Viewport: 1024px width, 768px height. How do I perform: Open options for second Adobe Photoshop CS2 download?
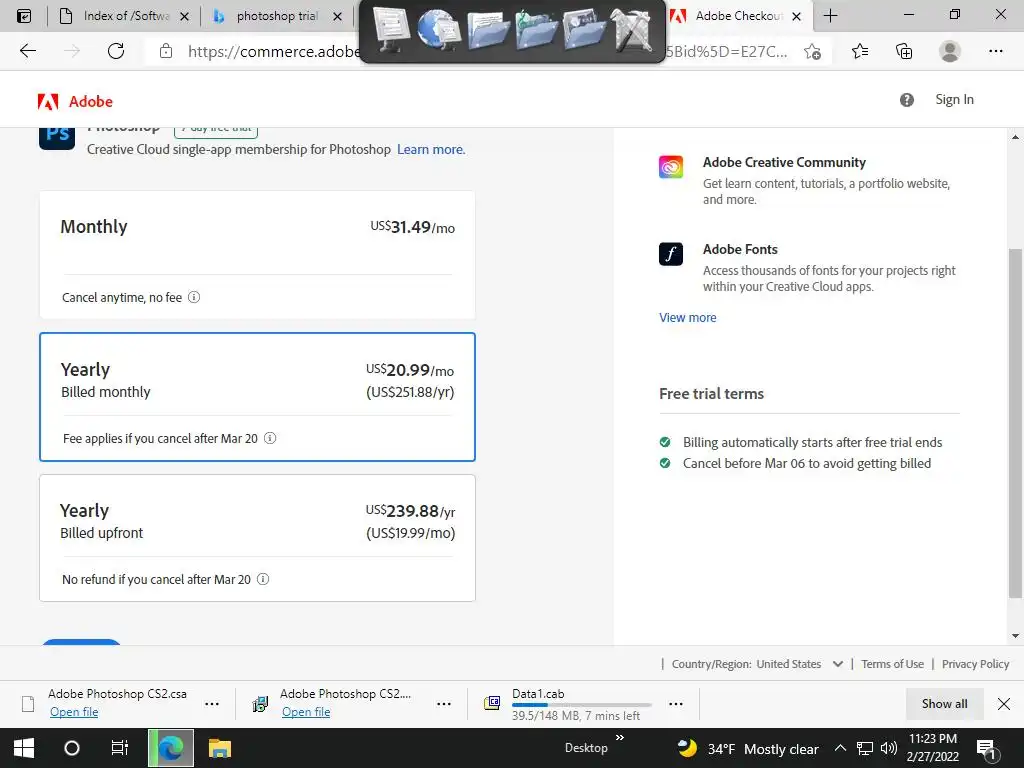point(443,704)
